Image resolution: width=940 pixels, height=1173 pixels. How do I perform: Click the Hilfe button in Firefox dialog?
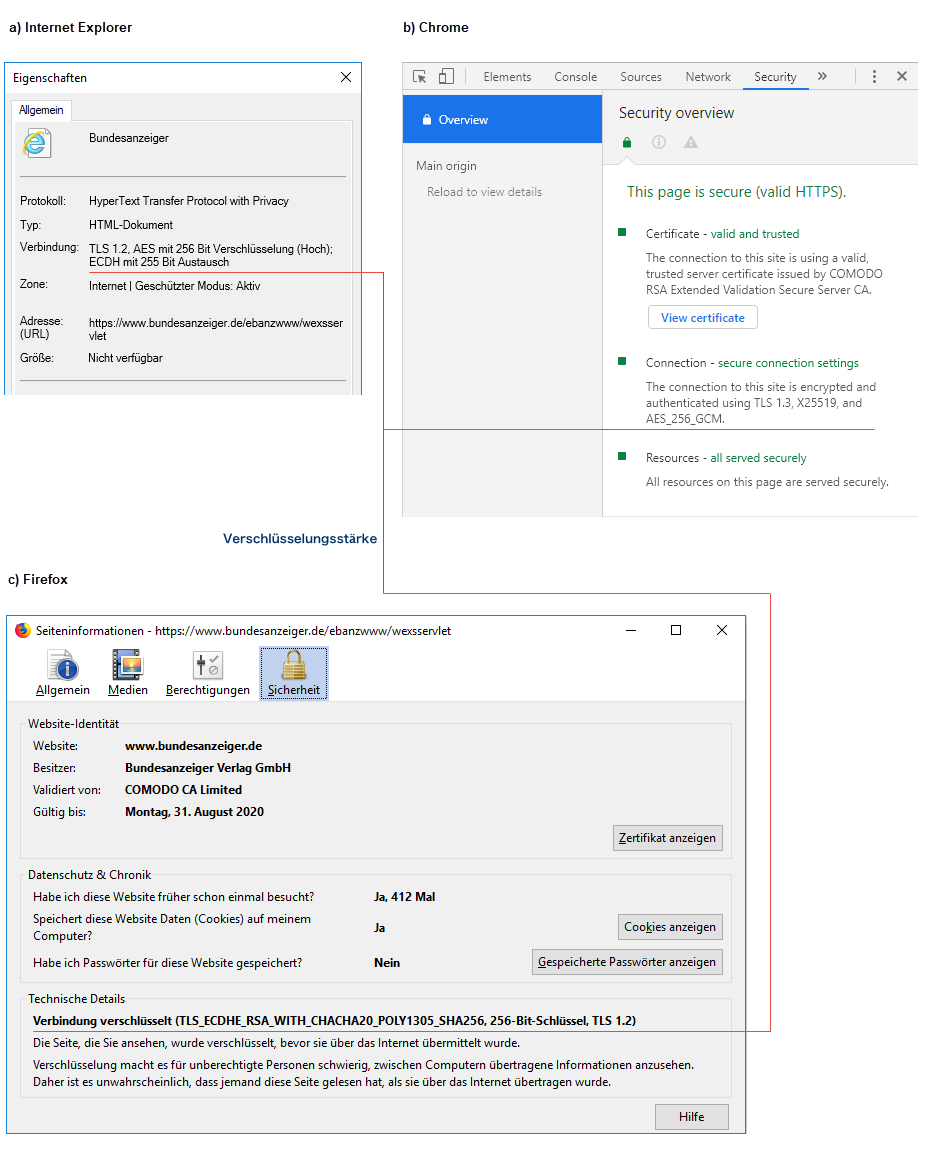[692, 1117]
